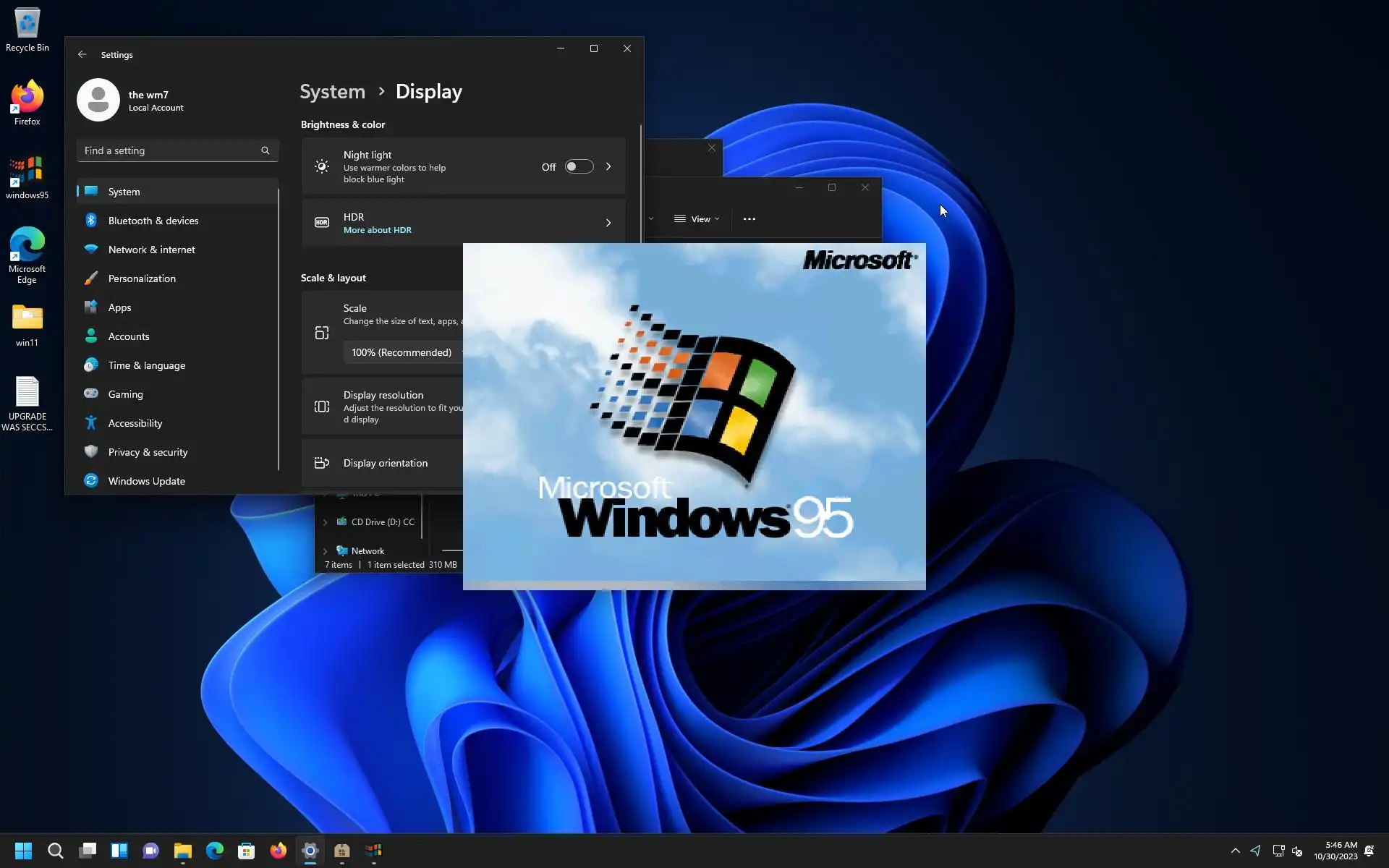Open Firefox from the taskbar

pyautogui.click(x=278, y=851)
